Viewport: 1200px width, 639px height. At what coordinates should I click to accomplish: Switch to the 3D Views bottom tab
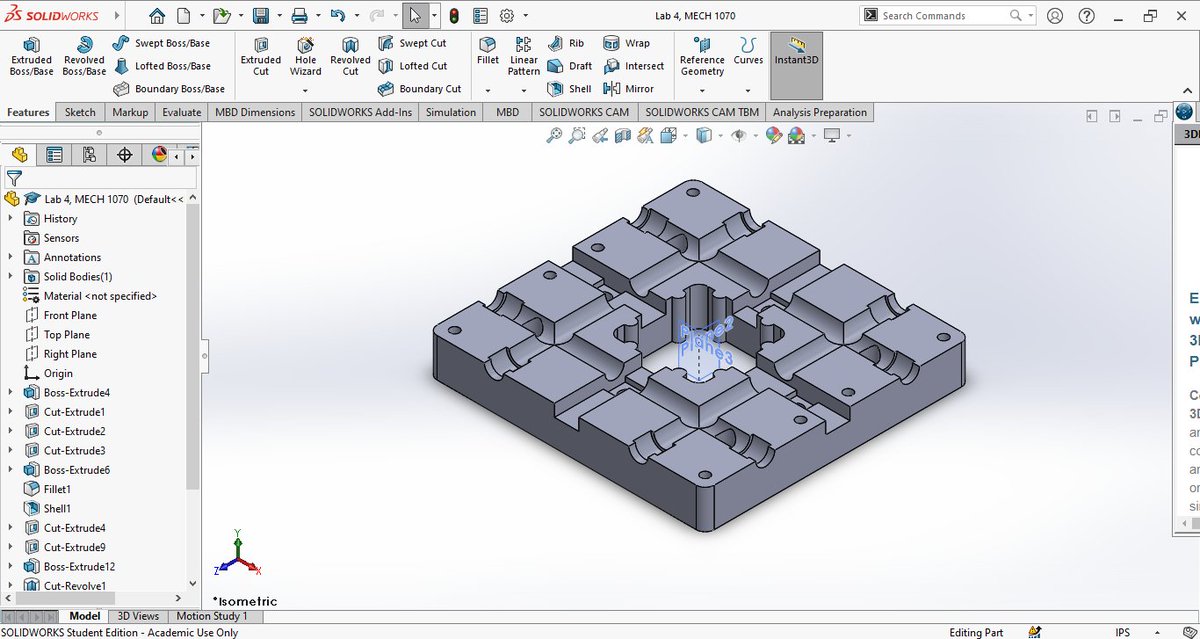pos(137,616)
